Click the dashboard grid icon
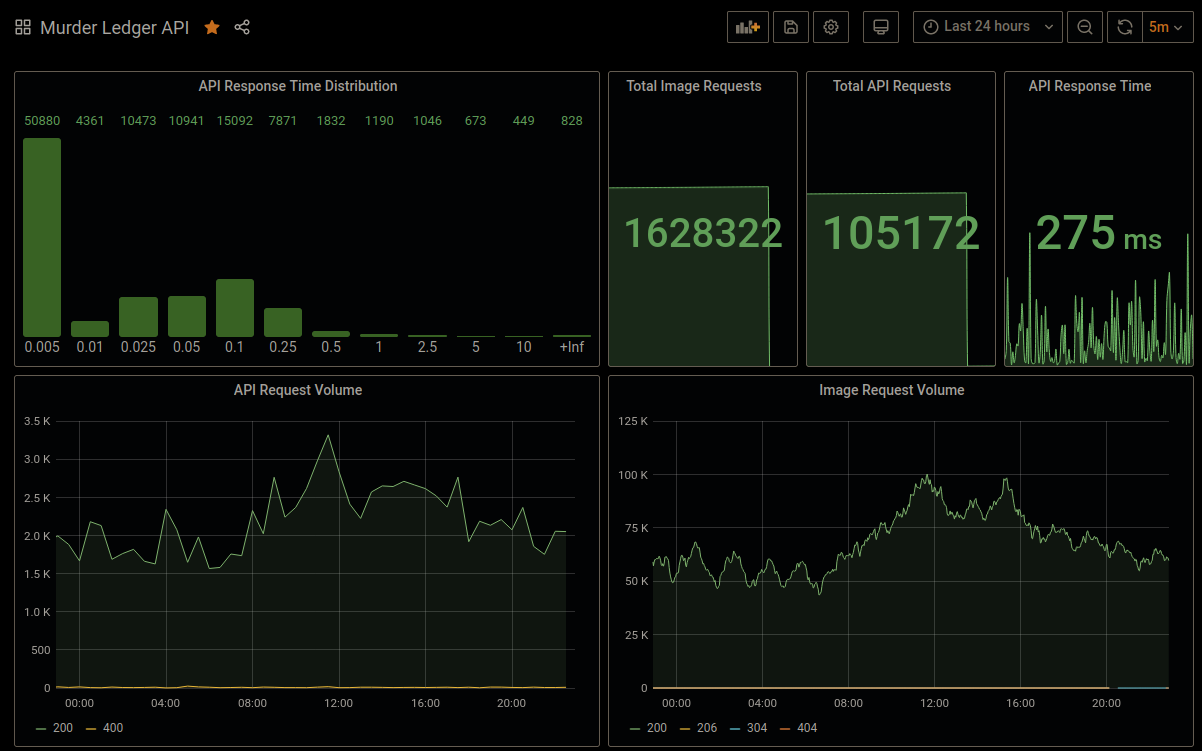This screenshot has width=1202, height=751. pos(23,28)
